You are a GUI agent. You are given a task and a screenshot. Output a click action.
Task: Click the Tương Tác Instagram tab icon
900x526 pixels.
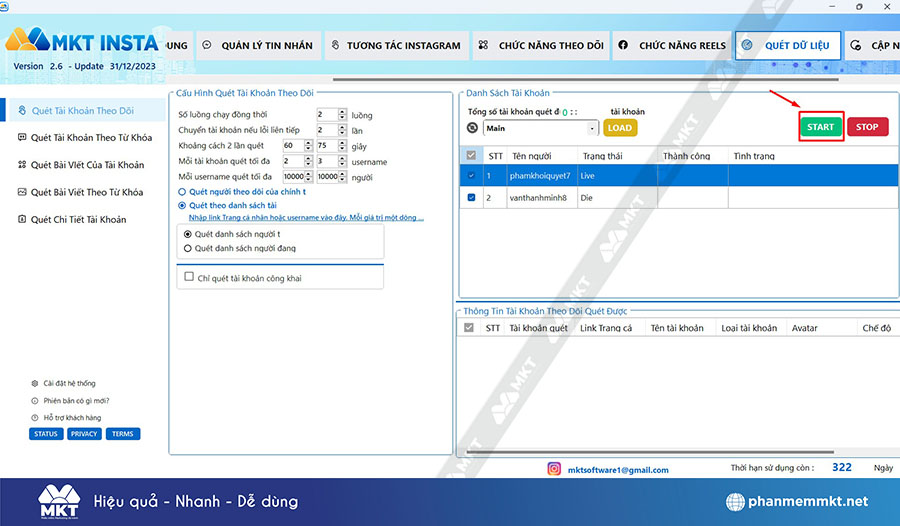[x=335, y=45]
